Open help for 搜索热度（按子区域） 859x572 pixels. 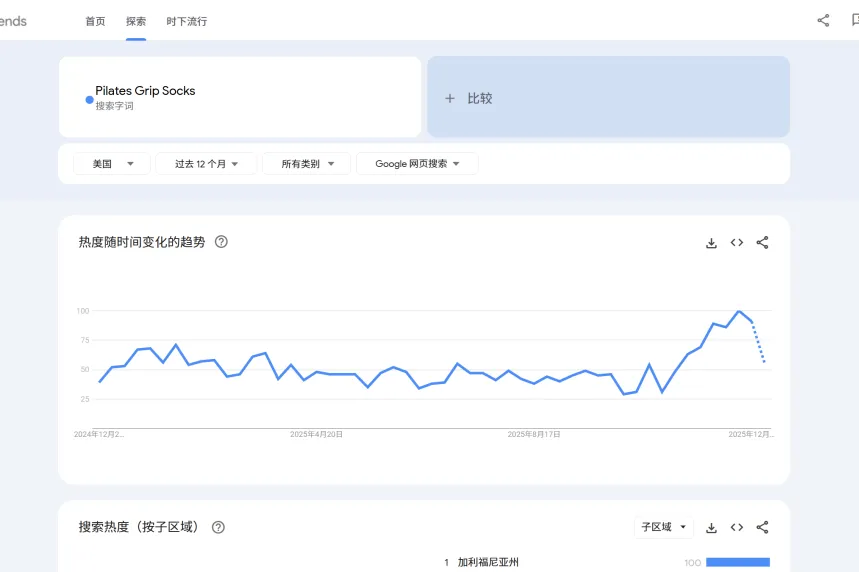tap(218, 527)
